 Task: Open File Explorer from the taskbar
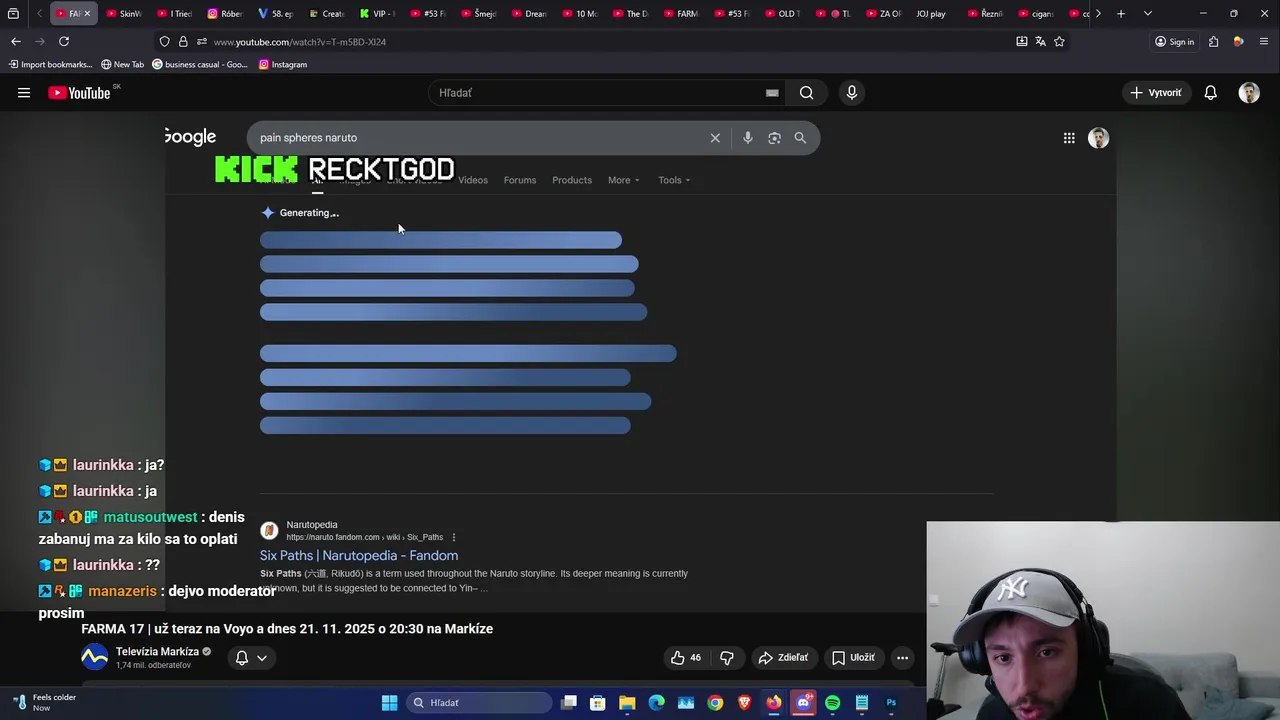[x=627, y=703]
